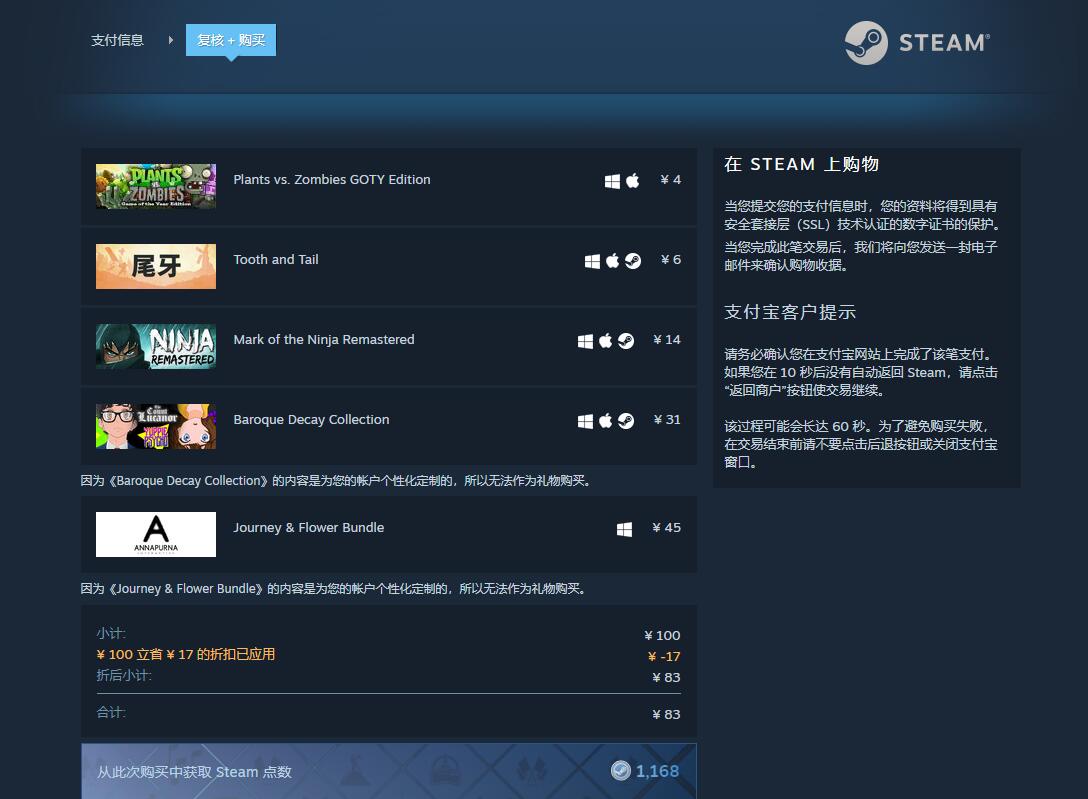
Task: Open the Baroque Decay Collection thumbnail
Action: coord(155,427)
